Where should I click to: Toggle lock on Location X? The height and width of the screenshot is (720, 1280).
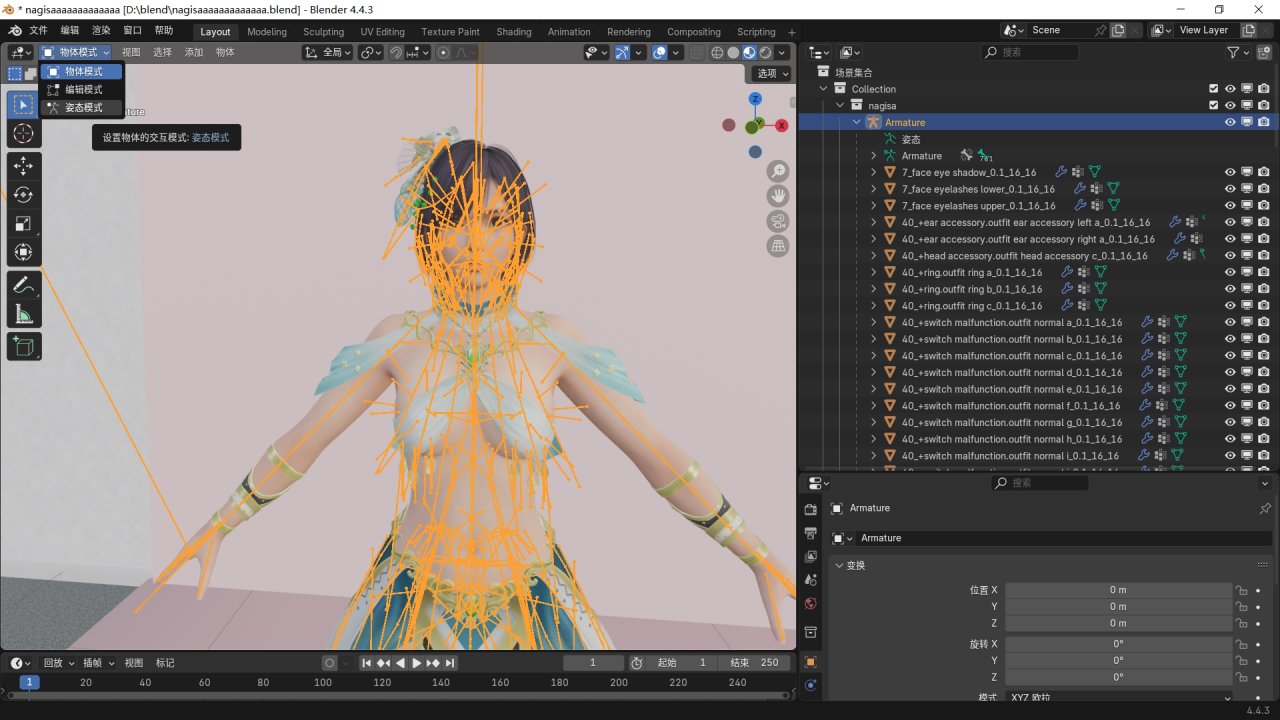[1242, 590]
